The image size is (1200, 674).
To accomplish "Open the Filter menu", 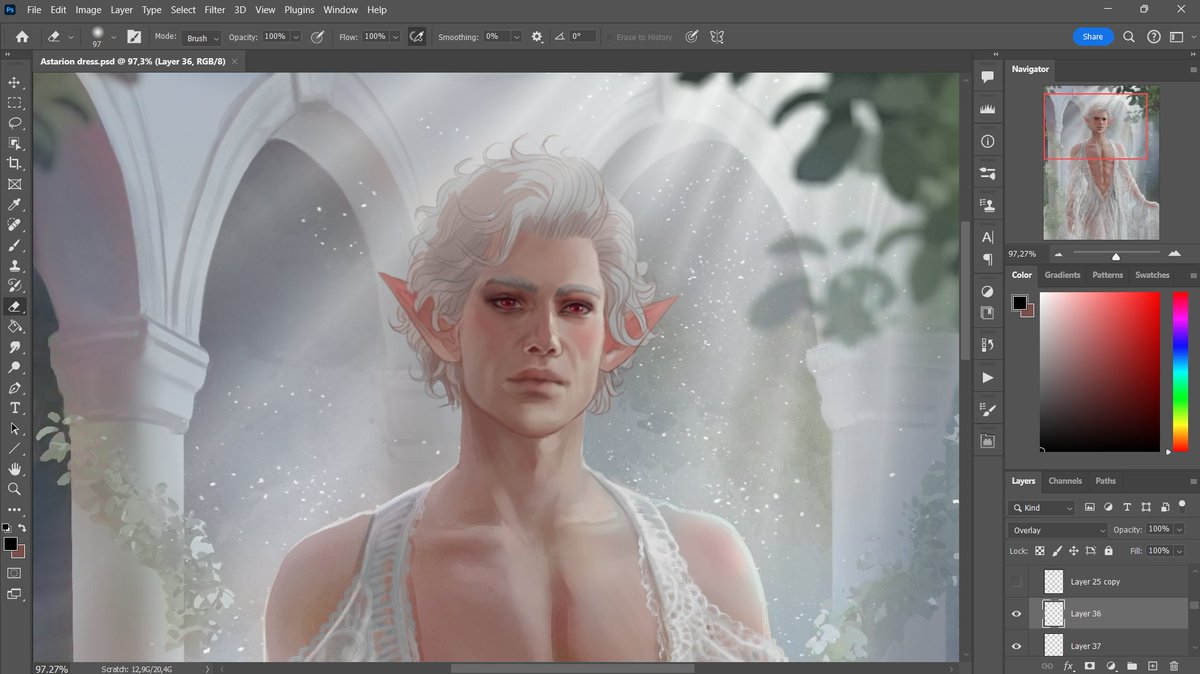I will (214, 9).
